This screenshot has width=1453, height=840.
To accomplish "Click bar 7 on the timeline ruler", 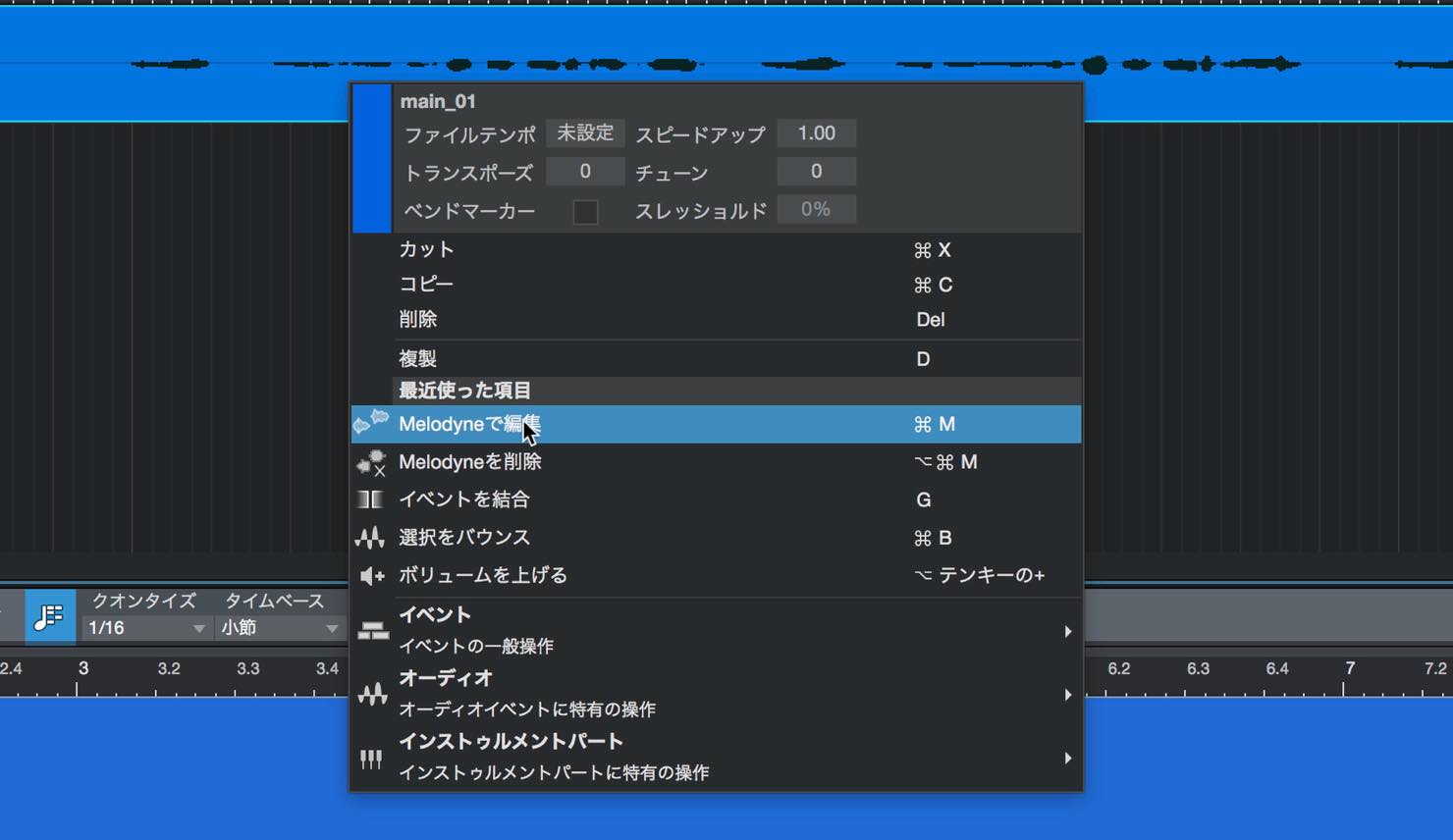I will point(1350,669).
